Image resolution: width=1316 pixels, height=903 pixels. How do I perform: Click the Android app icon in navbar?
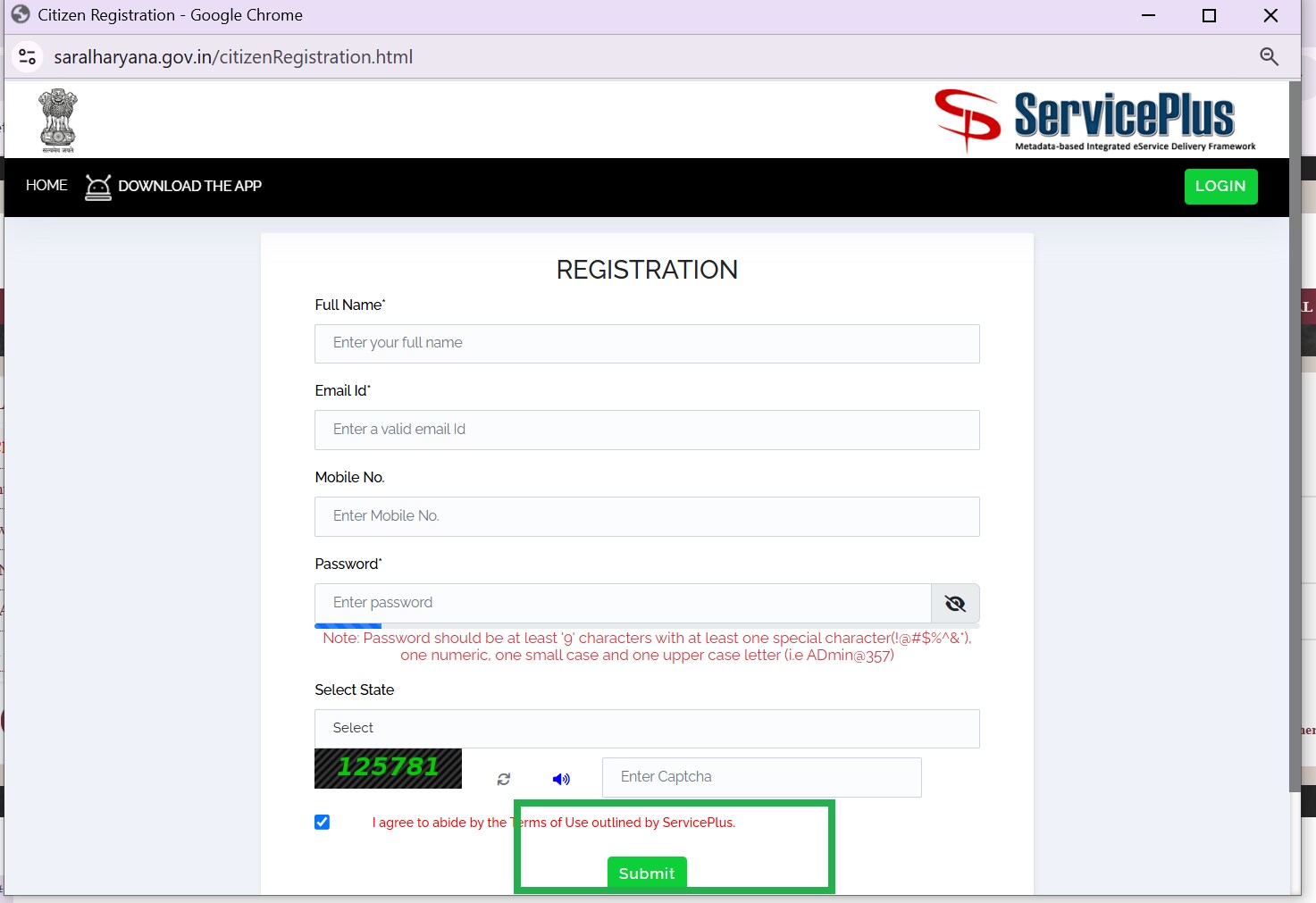[x=98, y=187]
